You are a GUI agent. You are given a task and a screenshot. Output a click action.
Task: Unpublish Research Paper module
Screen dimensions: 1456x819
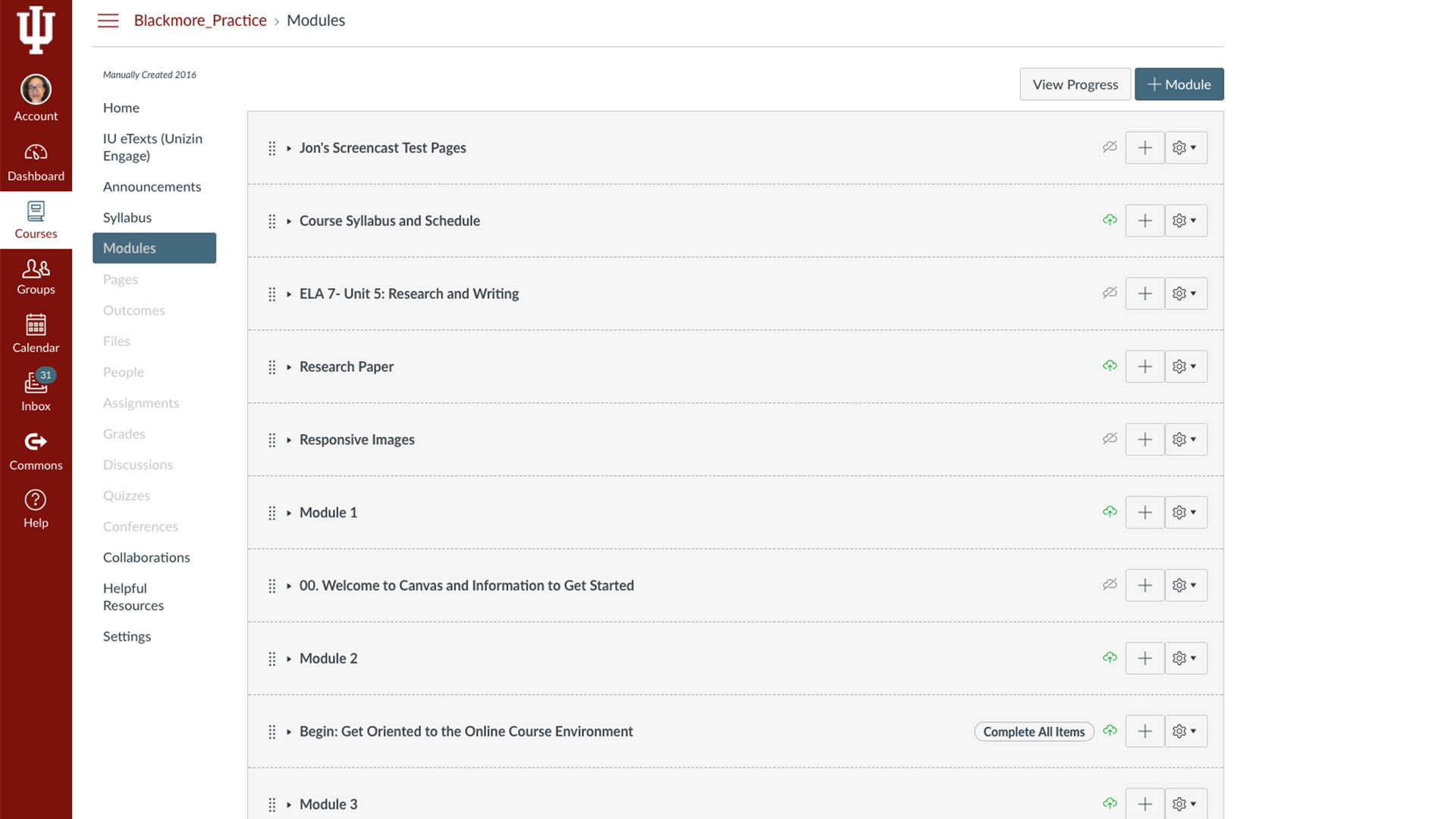[1109, 366]
